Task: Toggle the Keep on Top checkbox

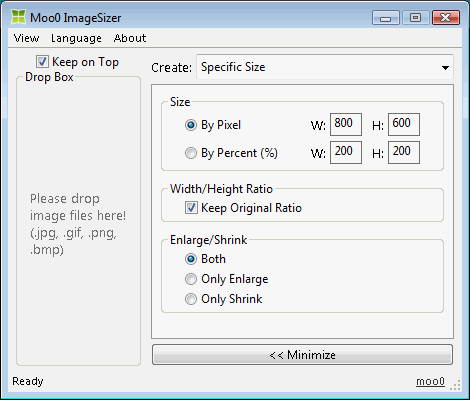Action: [42, 62]
